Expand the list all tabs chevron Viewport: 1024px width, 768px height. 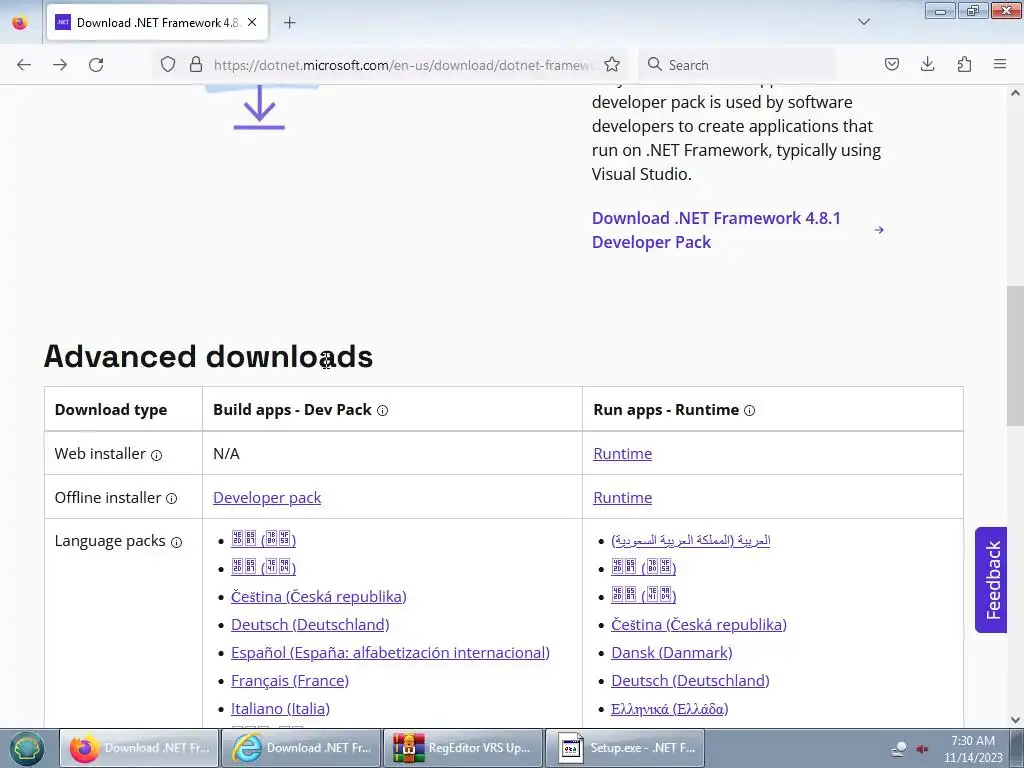863,22
